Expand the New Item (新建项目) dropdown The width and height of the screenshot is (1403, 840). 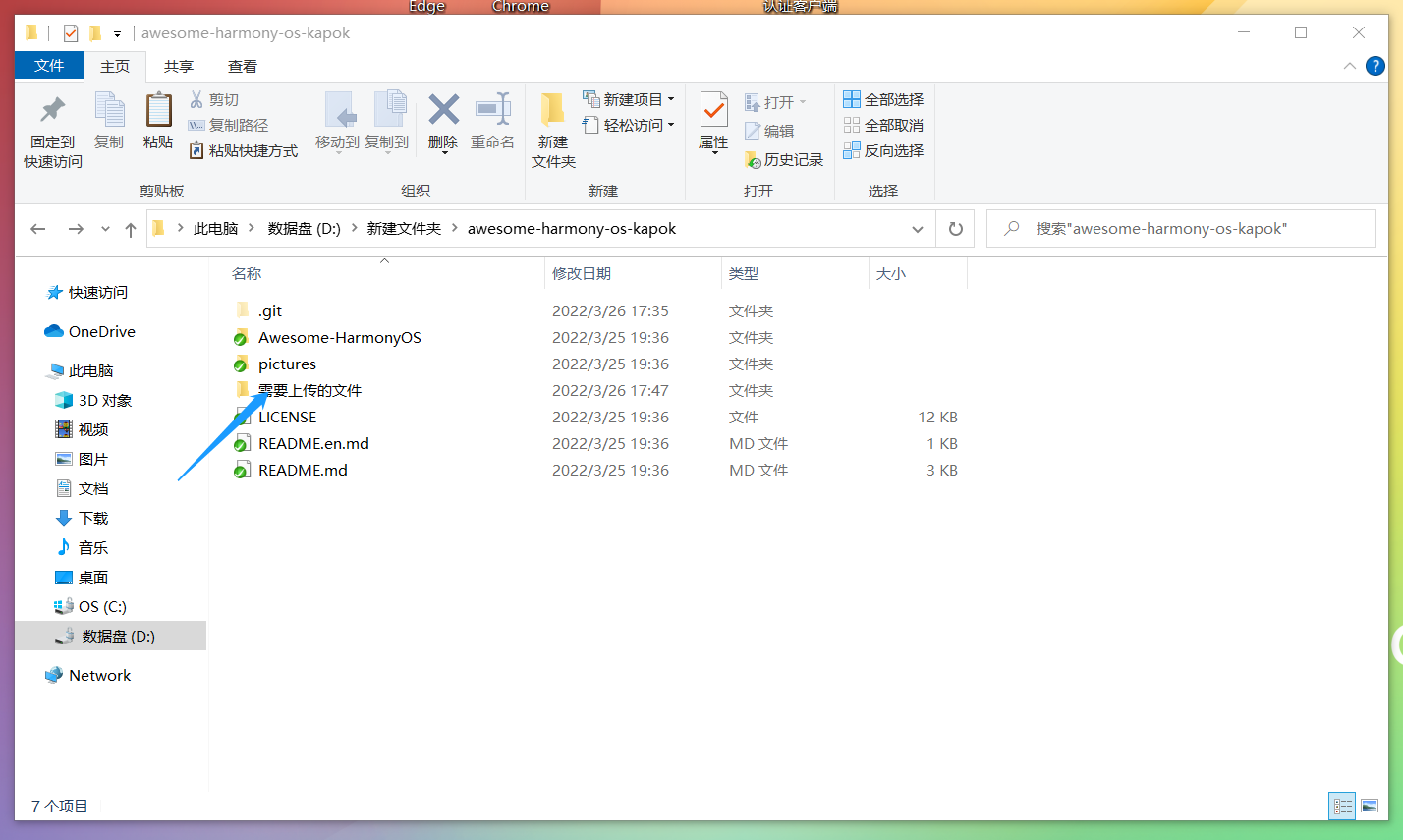tap(671, 99)
